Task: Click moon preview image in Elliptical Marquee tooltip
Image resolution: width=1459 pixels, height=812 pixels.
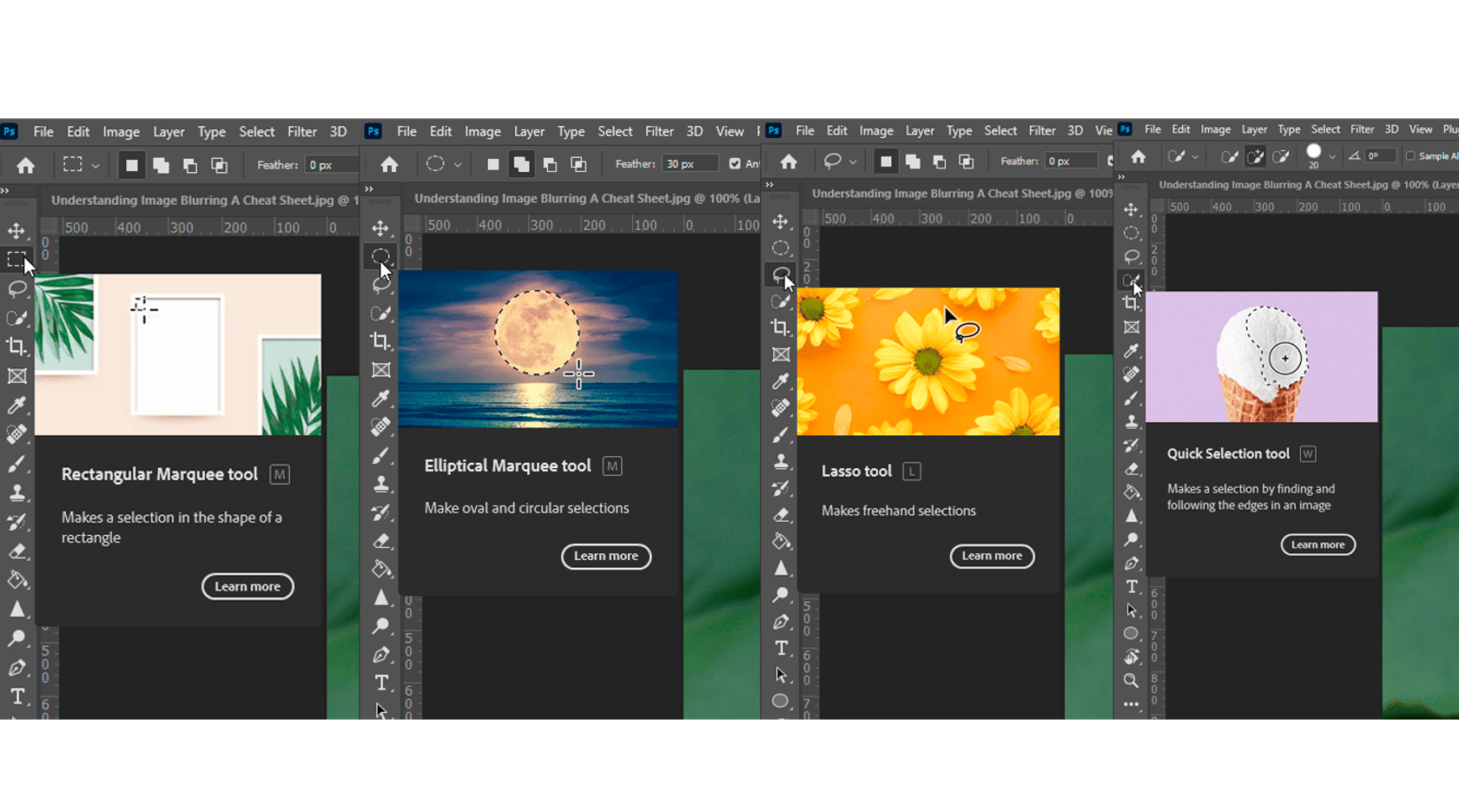Action: 538,349
